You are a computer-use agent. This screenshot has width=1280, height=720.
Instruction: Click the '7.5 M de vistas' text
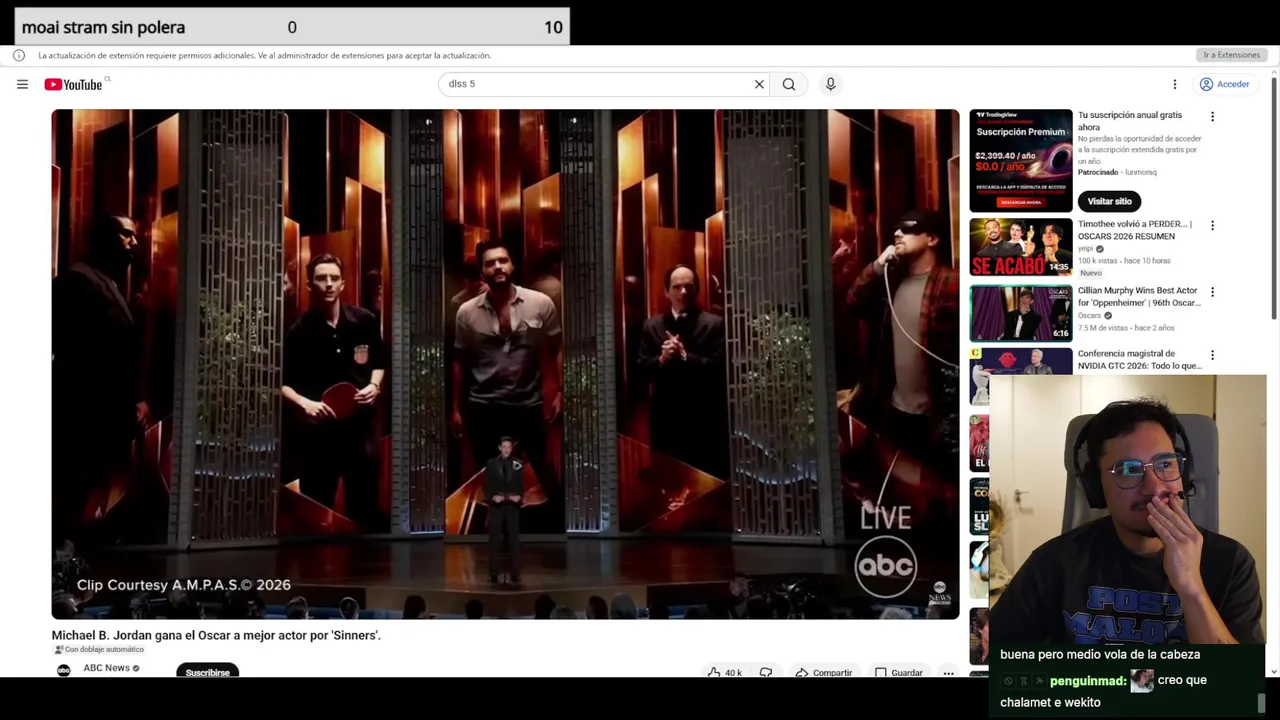pyautogui.click(x=1104, y=328)
